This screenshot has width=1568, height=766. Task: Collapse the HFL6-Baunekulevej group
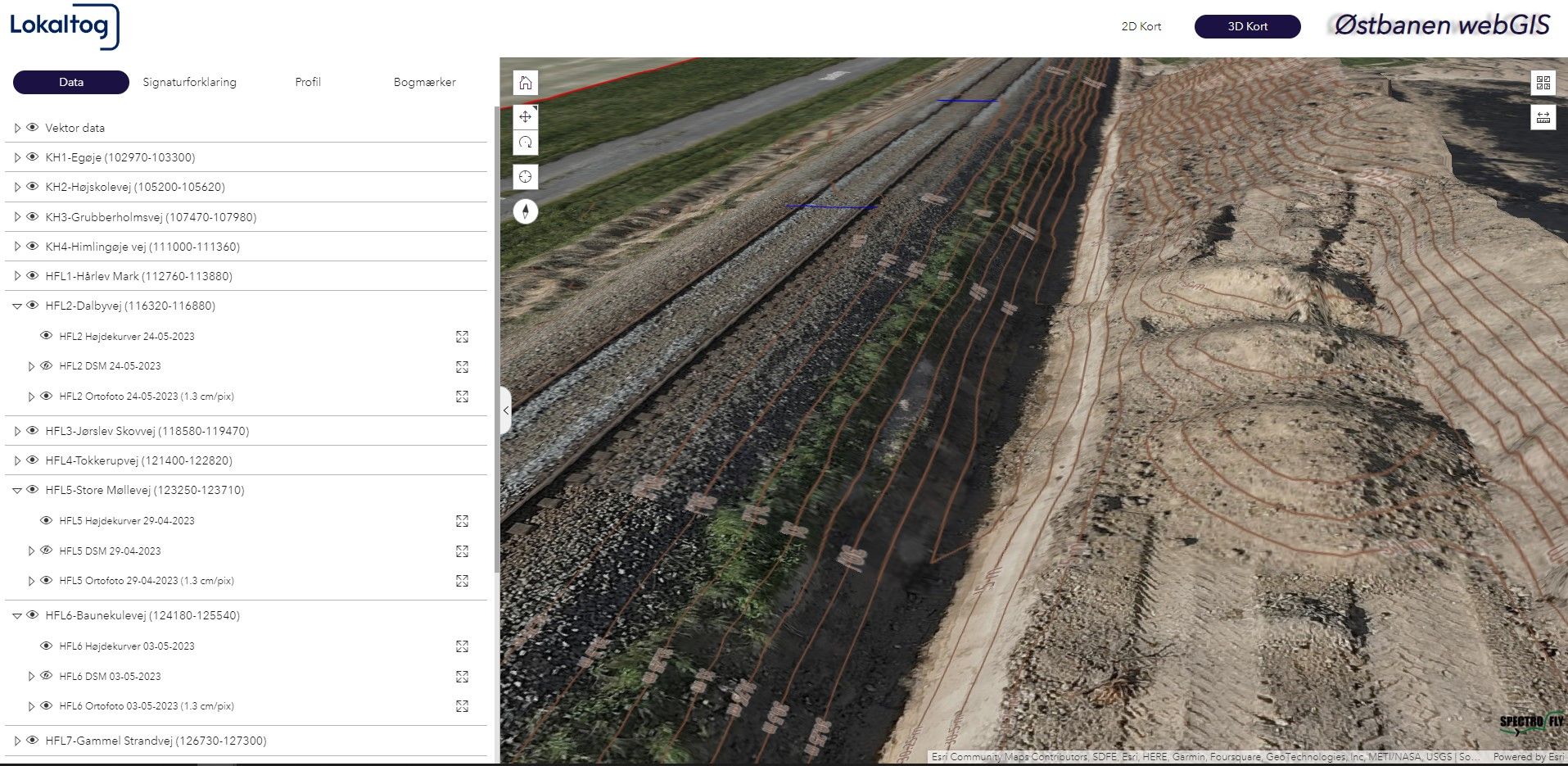click(17, 616)
